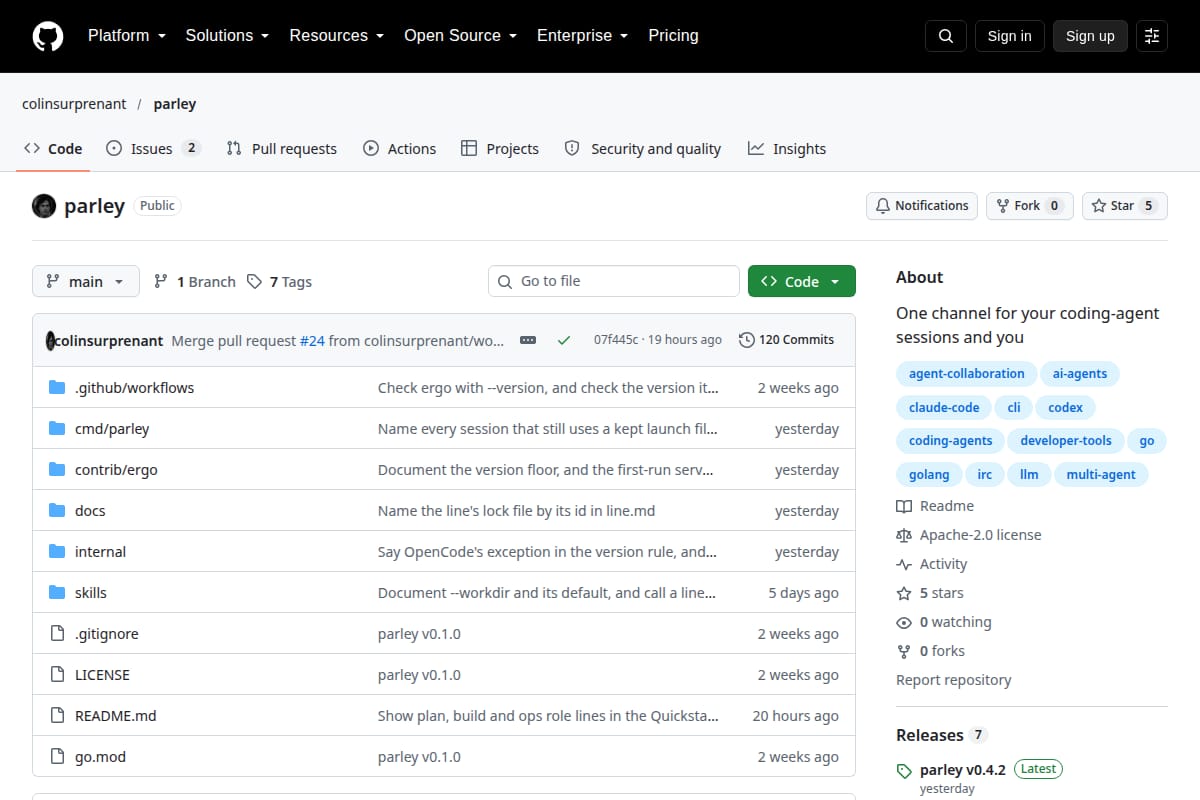Open the coding-agents topic tag

[950, 440]
